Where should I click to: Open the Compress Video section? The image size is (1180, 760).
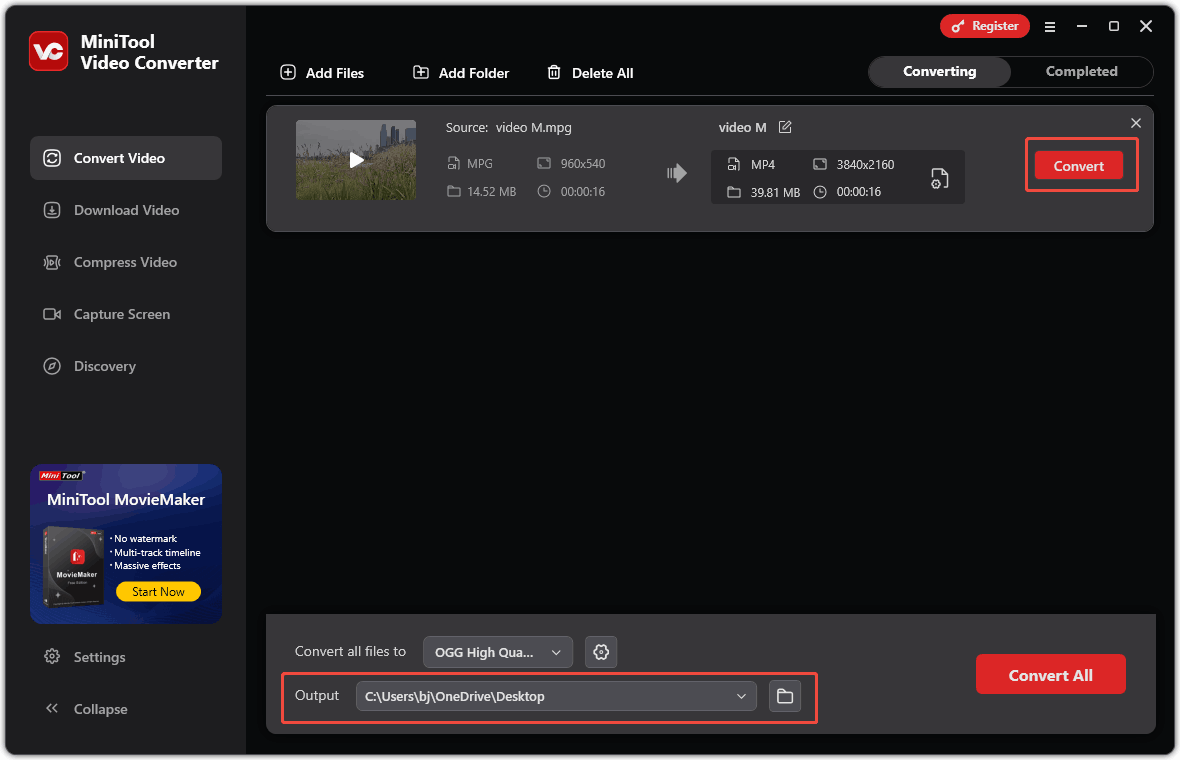click(x=126, y=262)
